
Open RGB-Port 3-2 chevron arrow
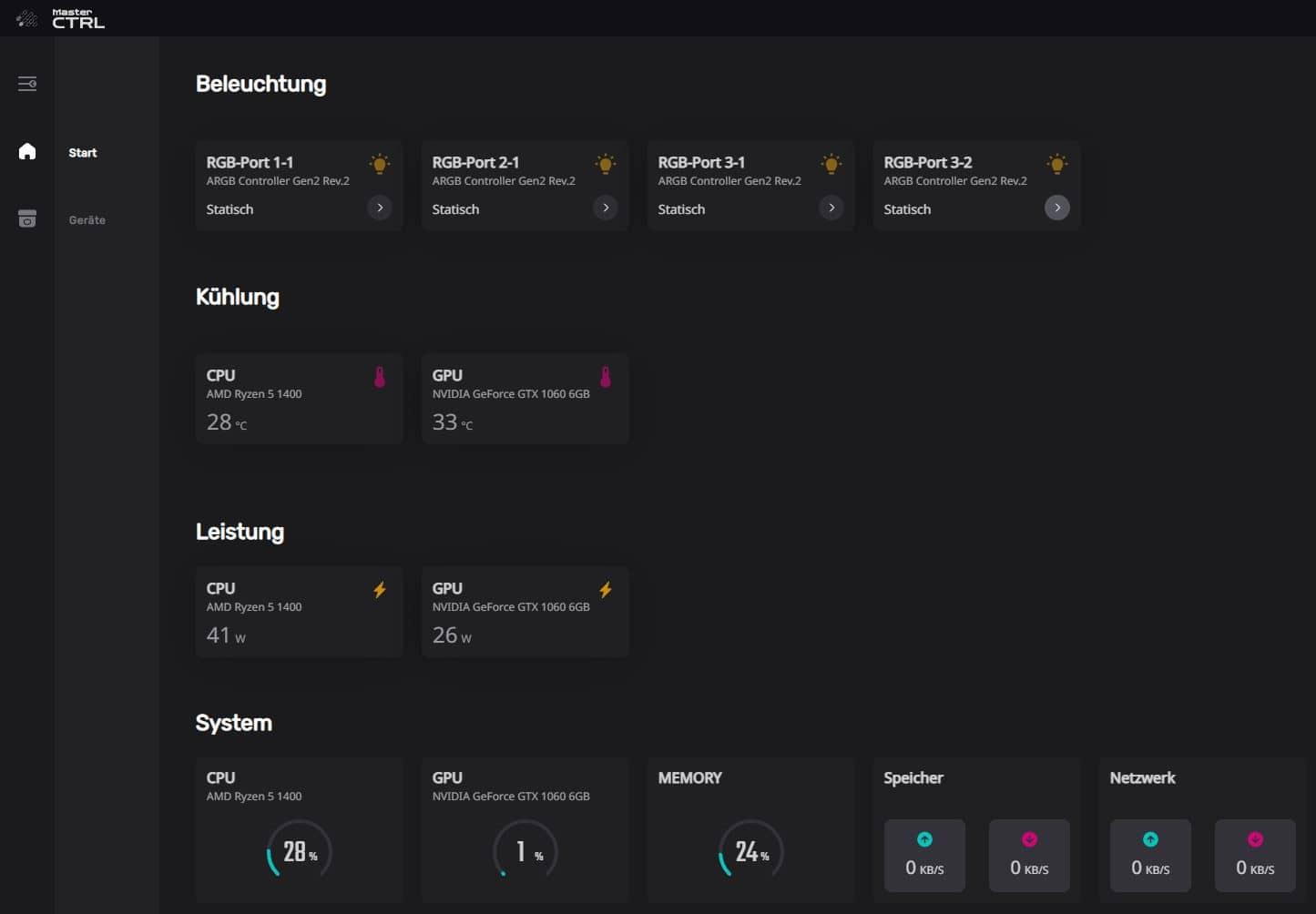[x=1056, y=208]
